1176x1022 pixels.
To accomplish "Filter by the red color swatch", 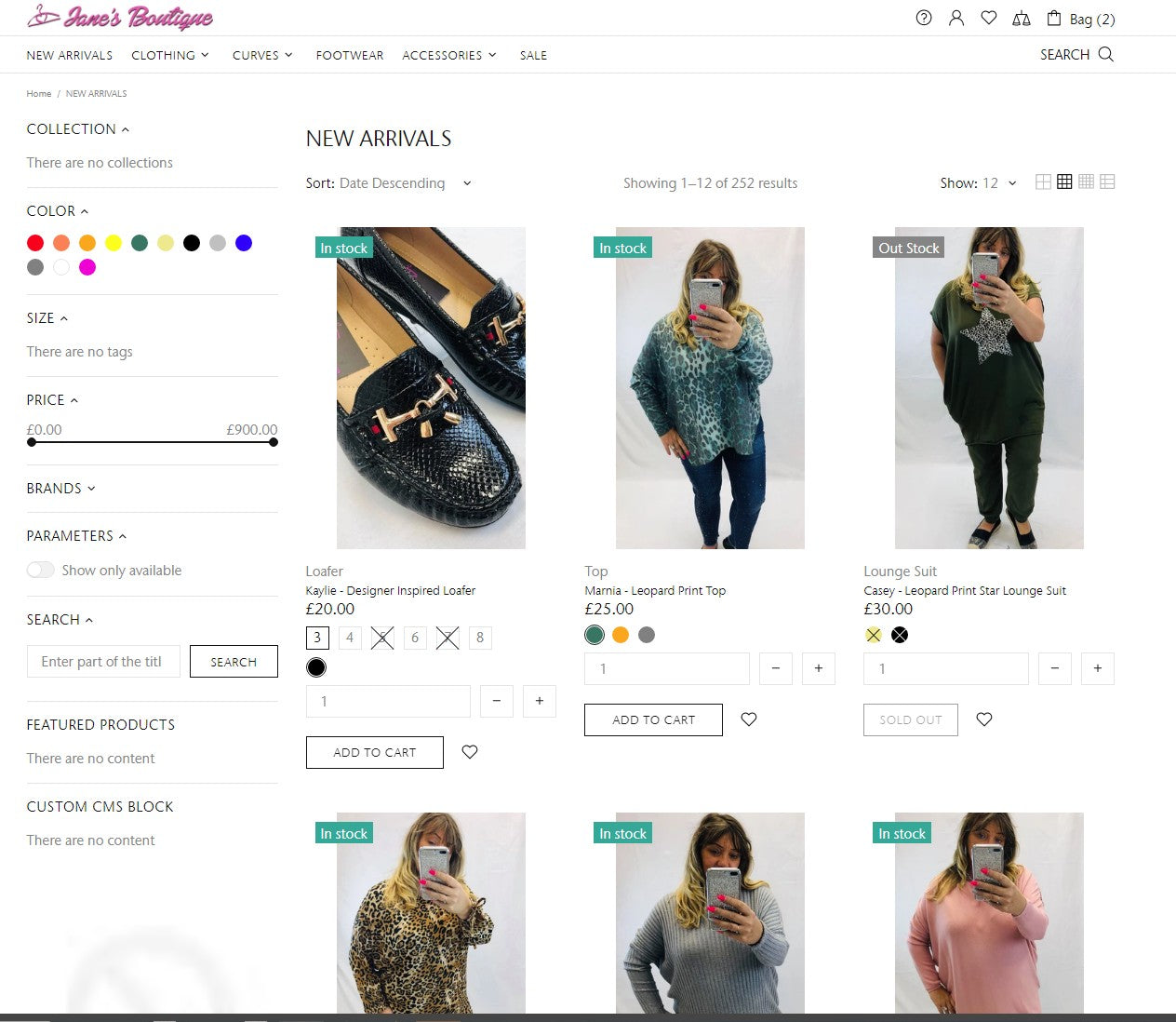I will tap(35, 243).
